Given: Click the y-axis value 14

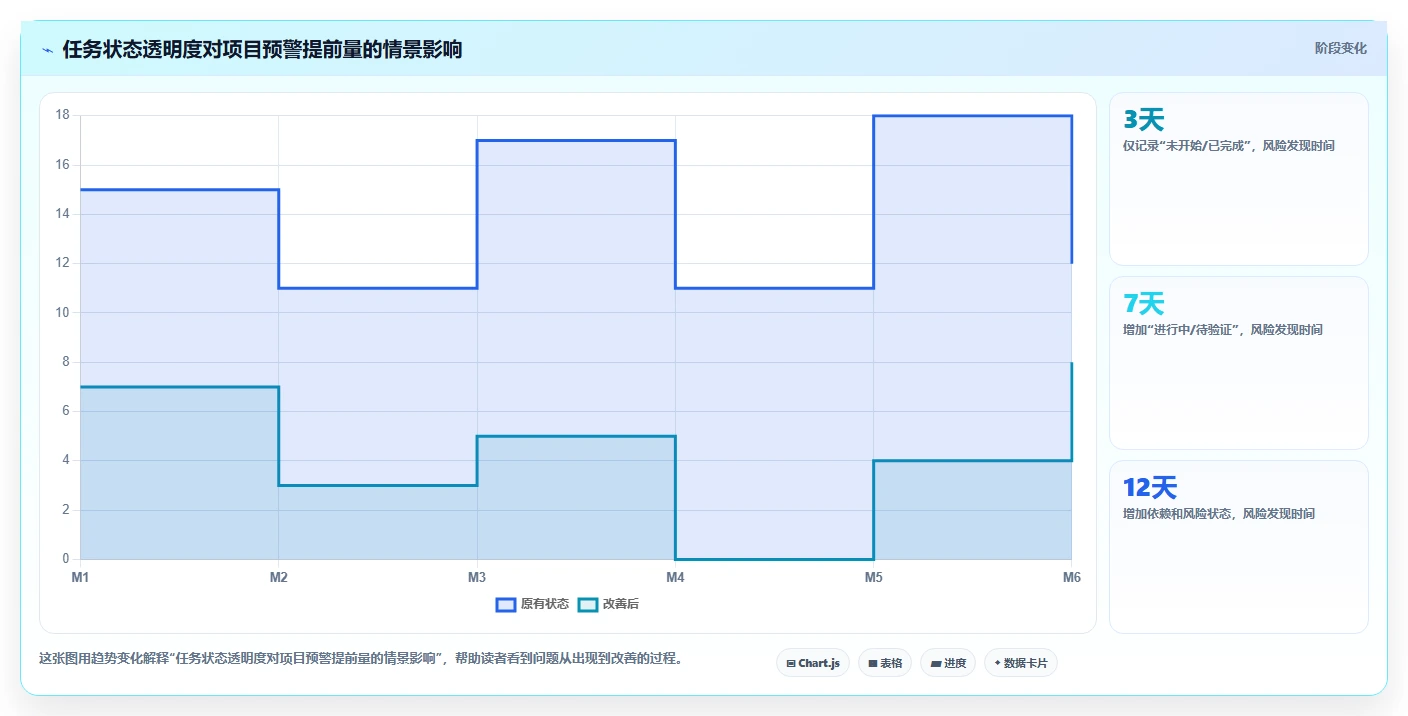Looking at the screenshot, I should 62,214.
